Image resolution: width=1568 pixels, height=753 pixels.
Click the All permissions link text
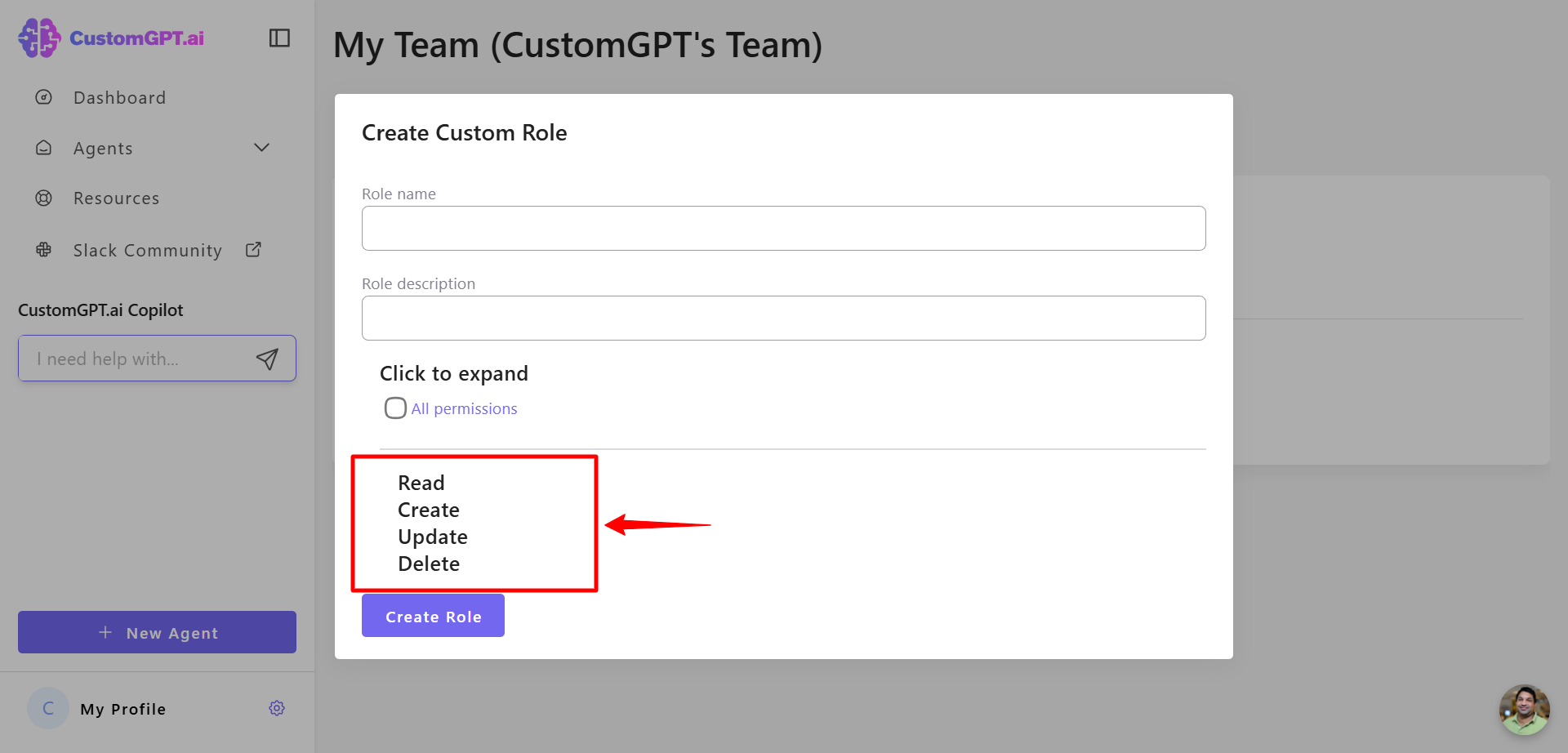point(464,408)
